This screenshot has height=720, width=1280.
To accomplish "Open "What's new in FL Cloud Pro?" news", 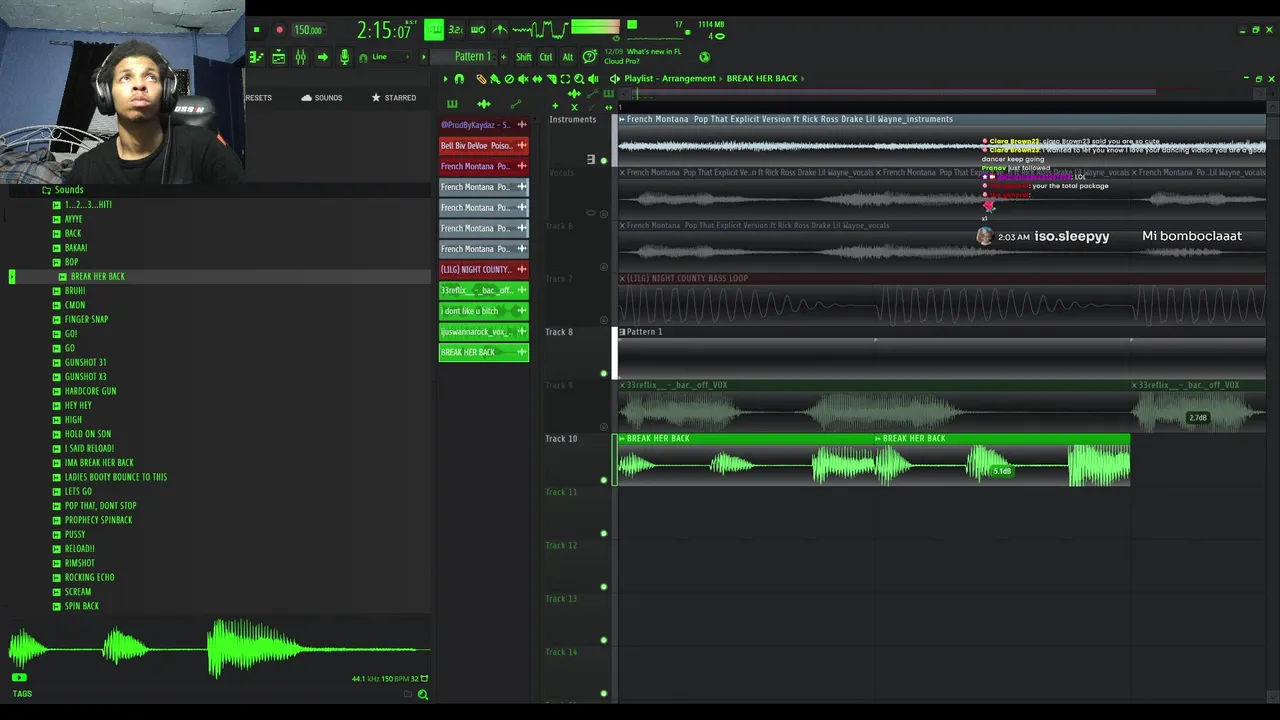I will (642, 56).
